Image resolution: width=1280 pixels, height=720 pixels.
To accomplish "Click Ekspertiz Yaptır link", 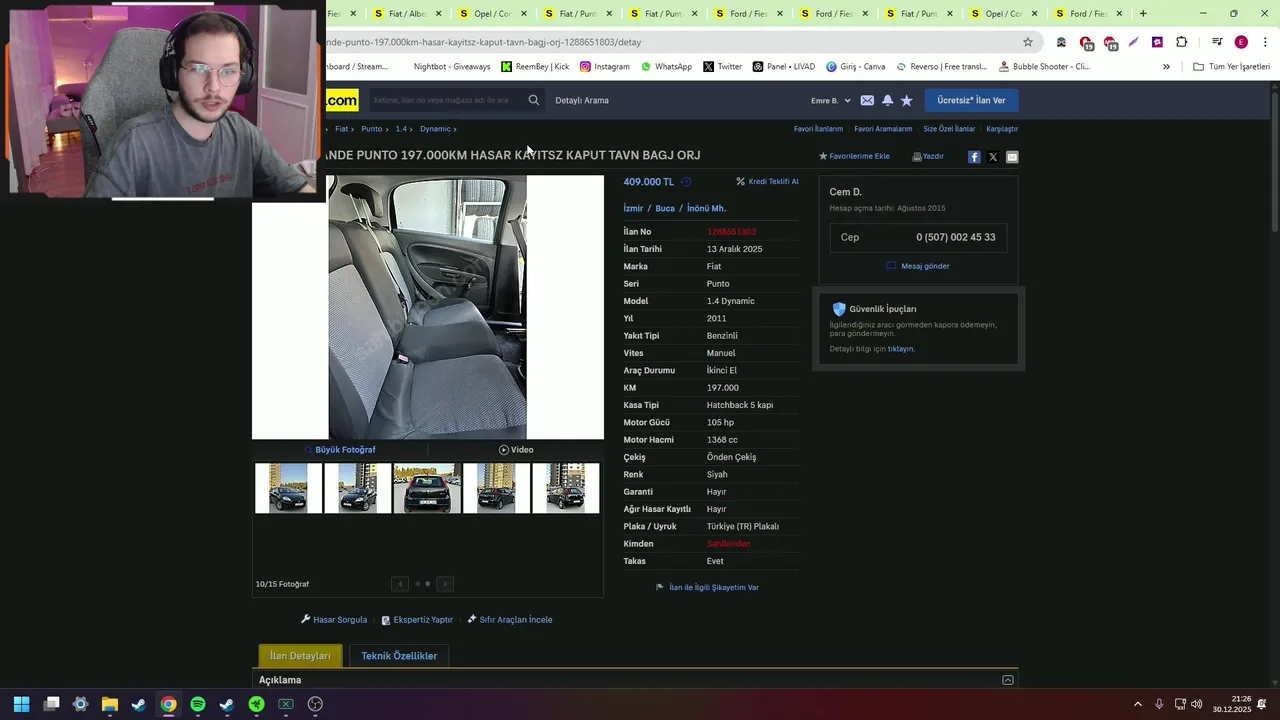I will (417, 620).
